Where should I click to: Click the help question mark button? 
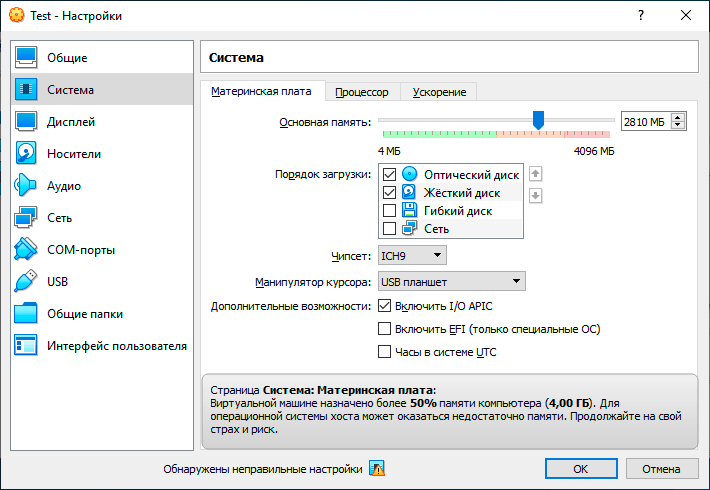[x=641, y=15]
